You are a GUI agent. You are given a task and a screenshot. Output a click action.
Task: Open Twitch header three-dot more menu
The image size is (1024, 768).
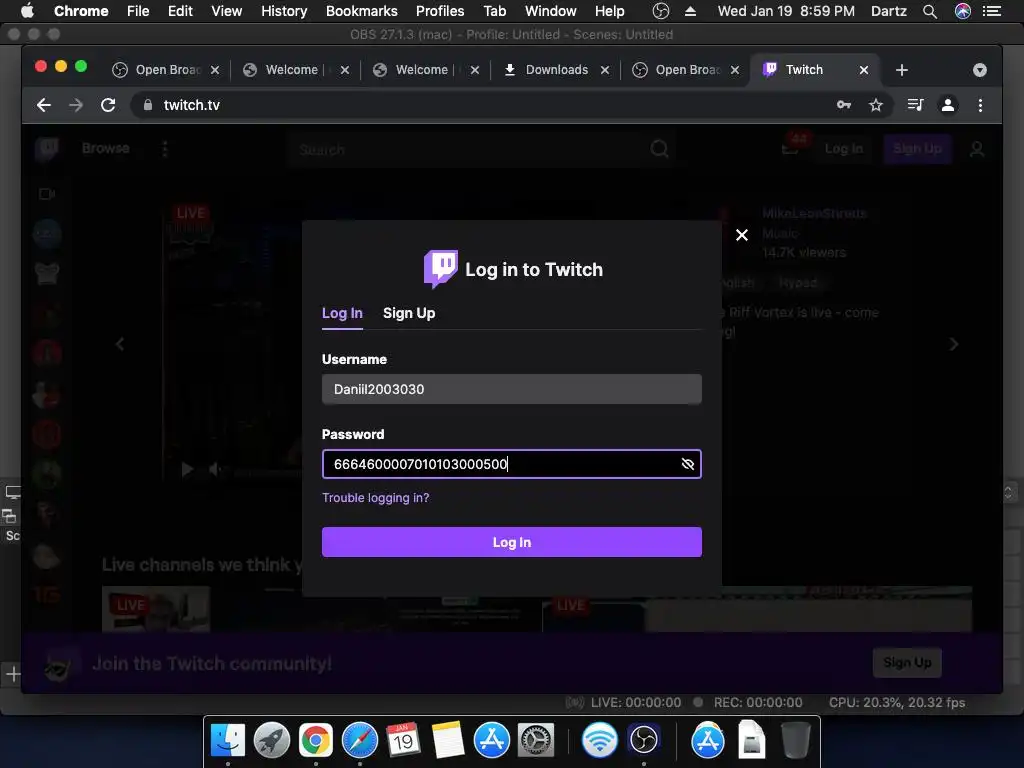165,149
